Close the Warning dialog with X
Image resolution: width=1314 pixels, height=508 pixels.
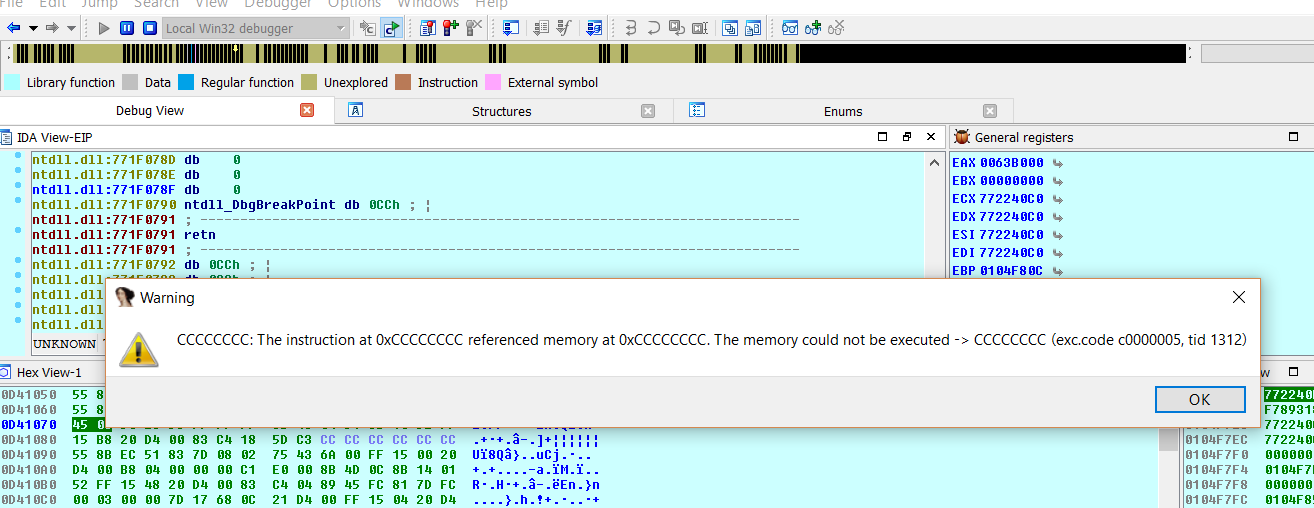pos(1239,297)
